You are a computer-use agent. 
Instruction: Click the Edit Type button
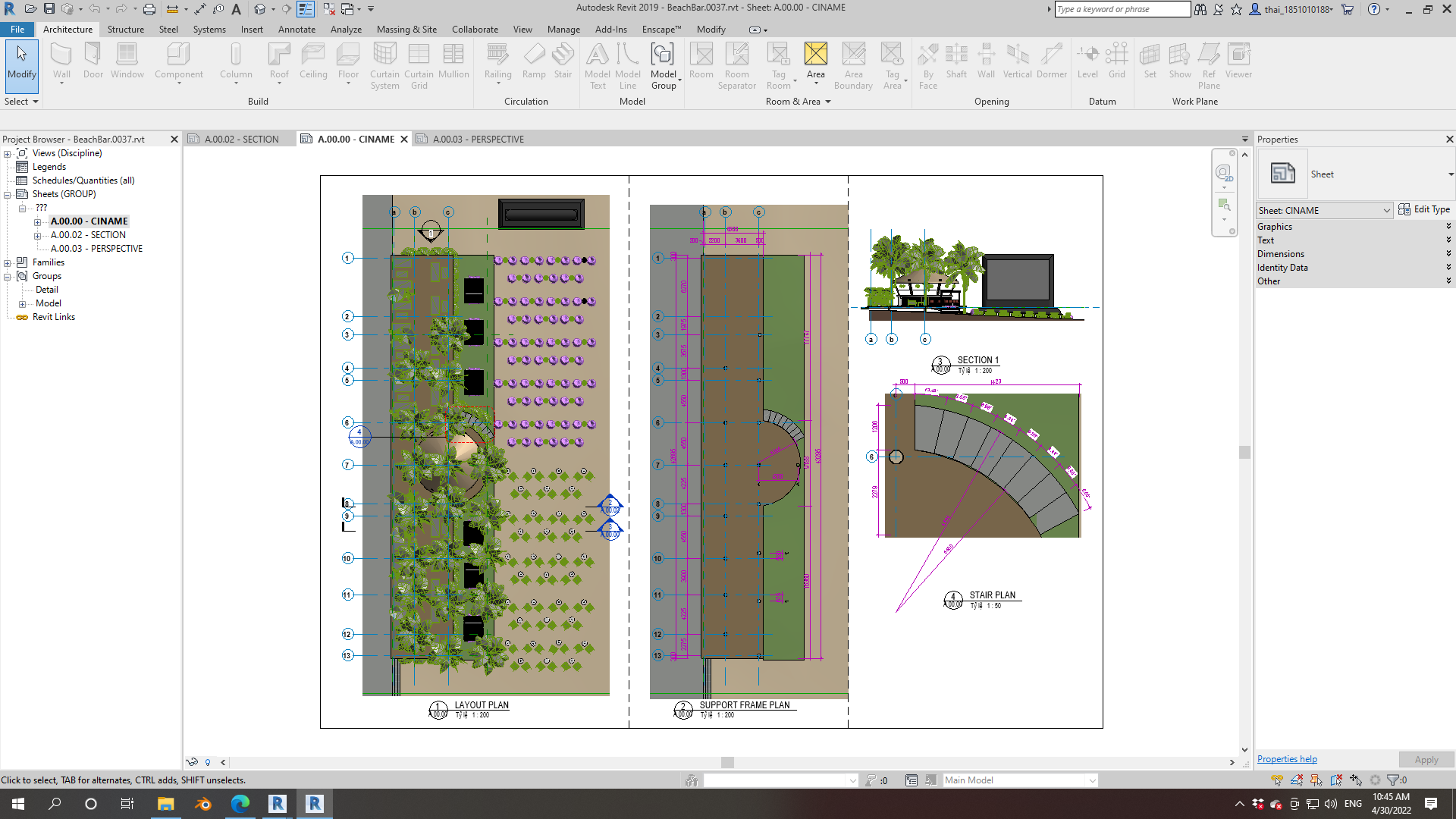click(1424, 210)
